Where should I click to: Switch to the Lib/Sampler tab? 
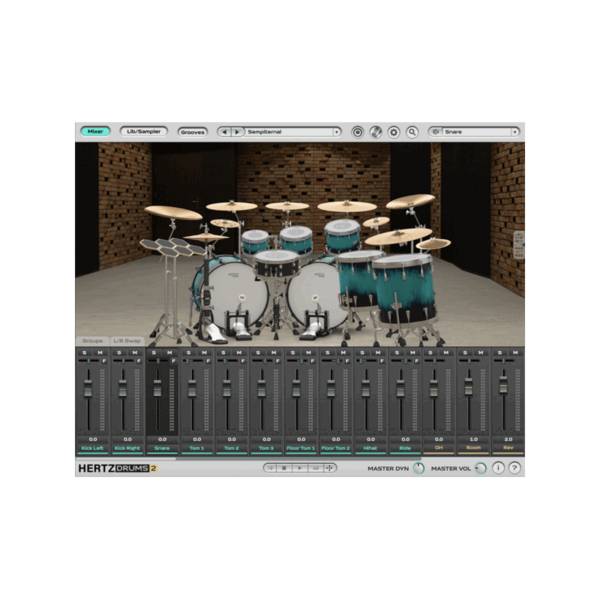point(143,132)
